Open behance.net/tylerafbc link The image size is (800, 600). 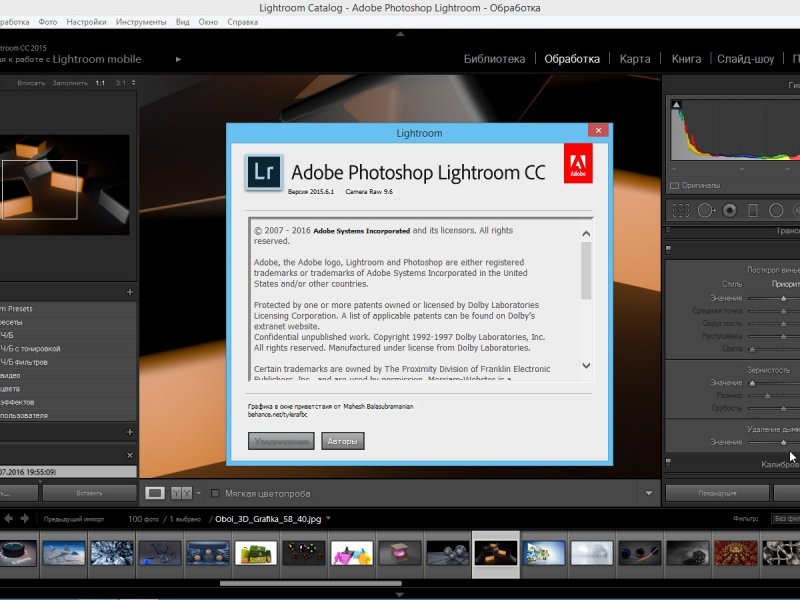click(x=278, y=415)
